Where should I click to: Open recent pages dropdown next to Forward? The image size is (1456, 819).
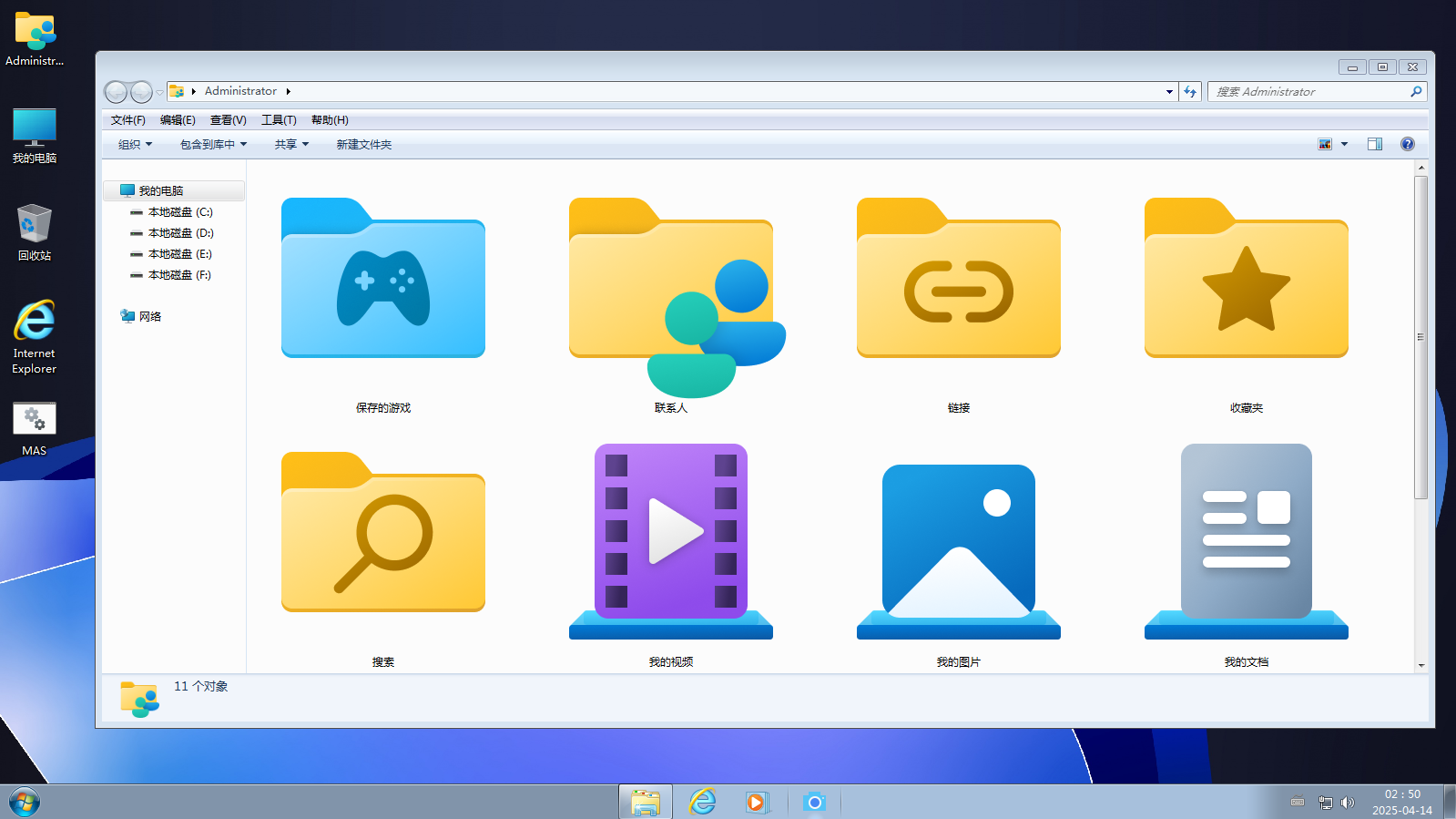pos(159,93)
